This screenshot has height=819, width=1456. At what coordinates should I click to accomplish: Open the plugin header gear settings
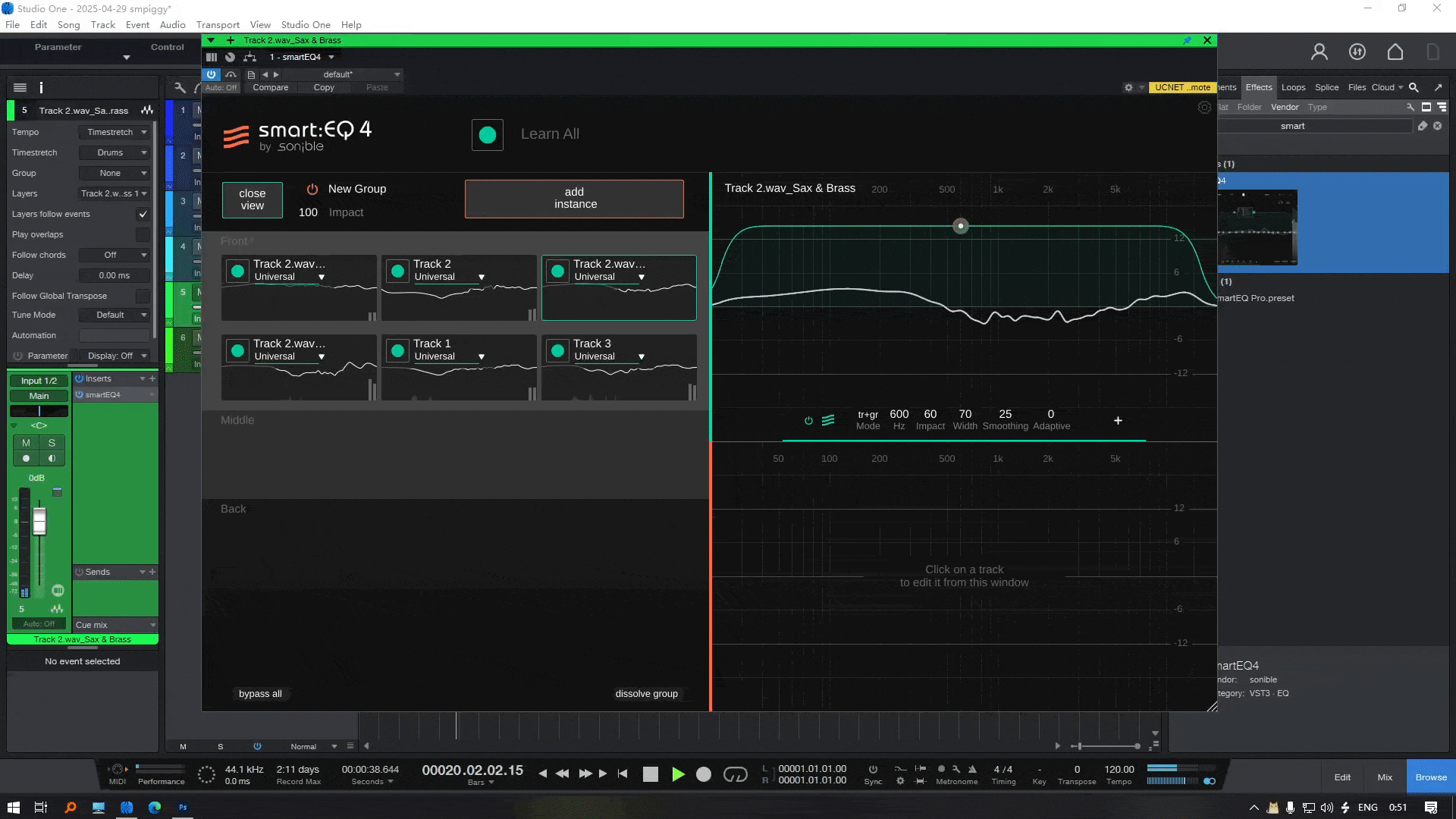1128,88
